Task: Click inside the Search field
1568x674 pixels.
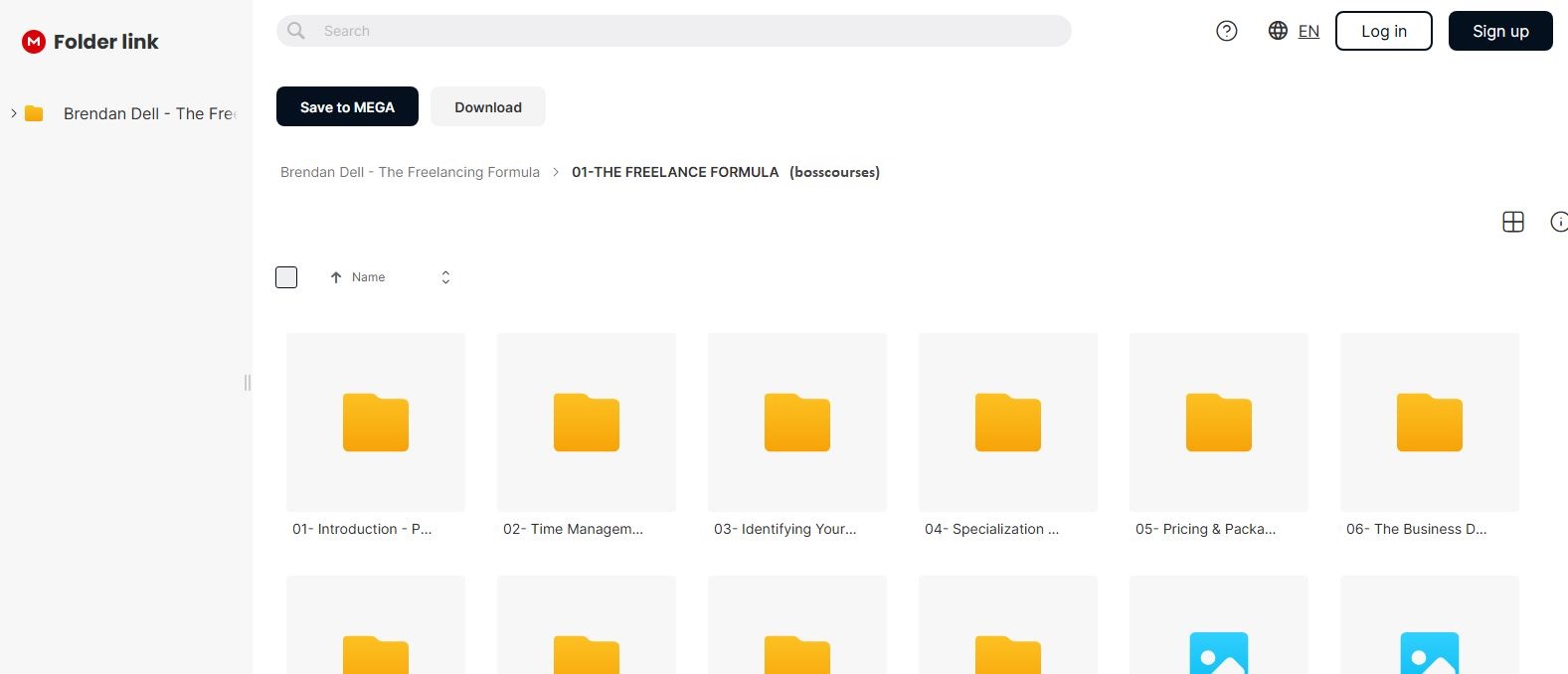Action: [x=686, y=31]
